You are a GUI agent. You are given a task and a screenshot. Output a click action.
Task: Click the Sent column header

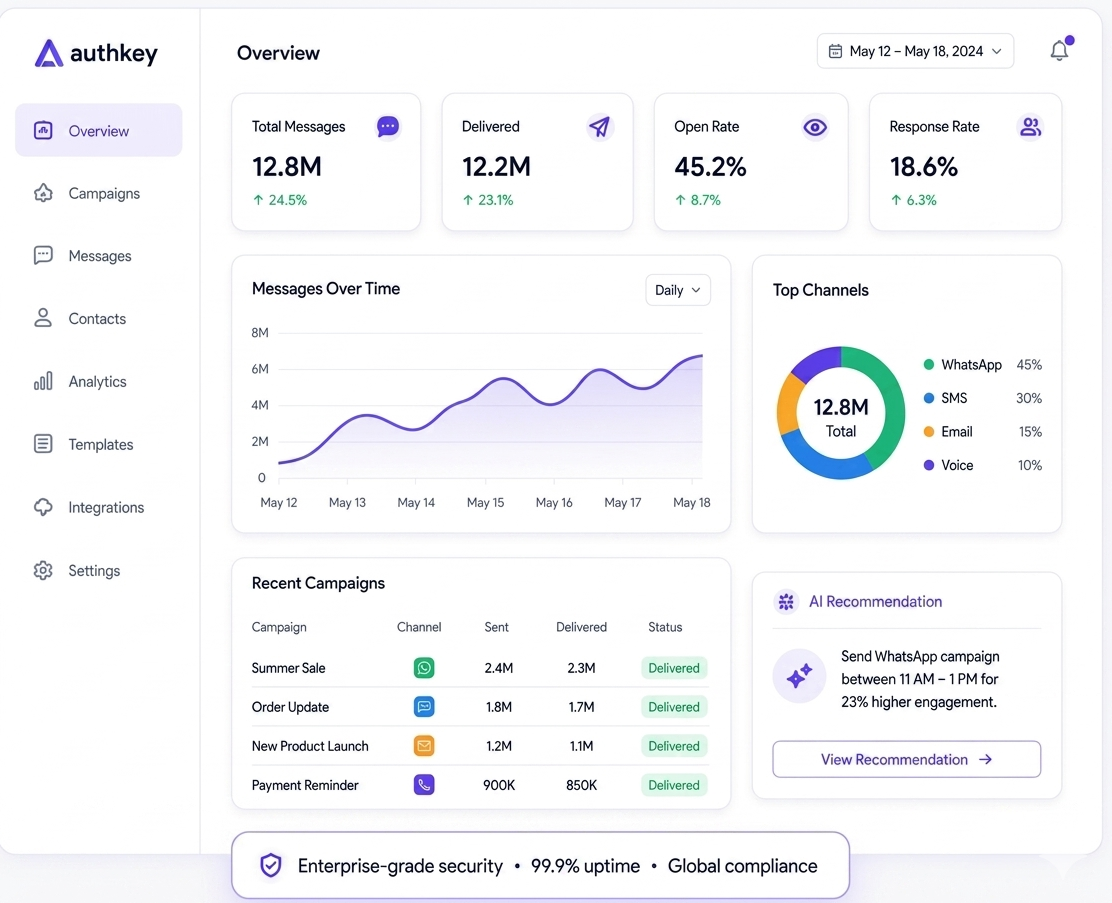coord(496,627)
